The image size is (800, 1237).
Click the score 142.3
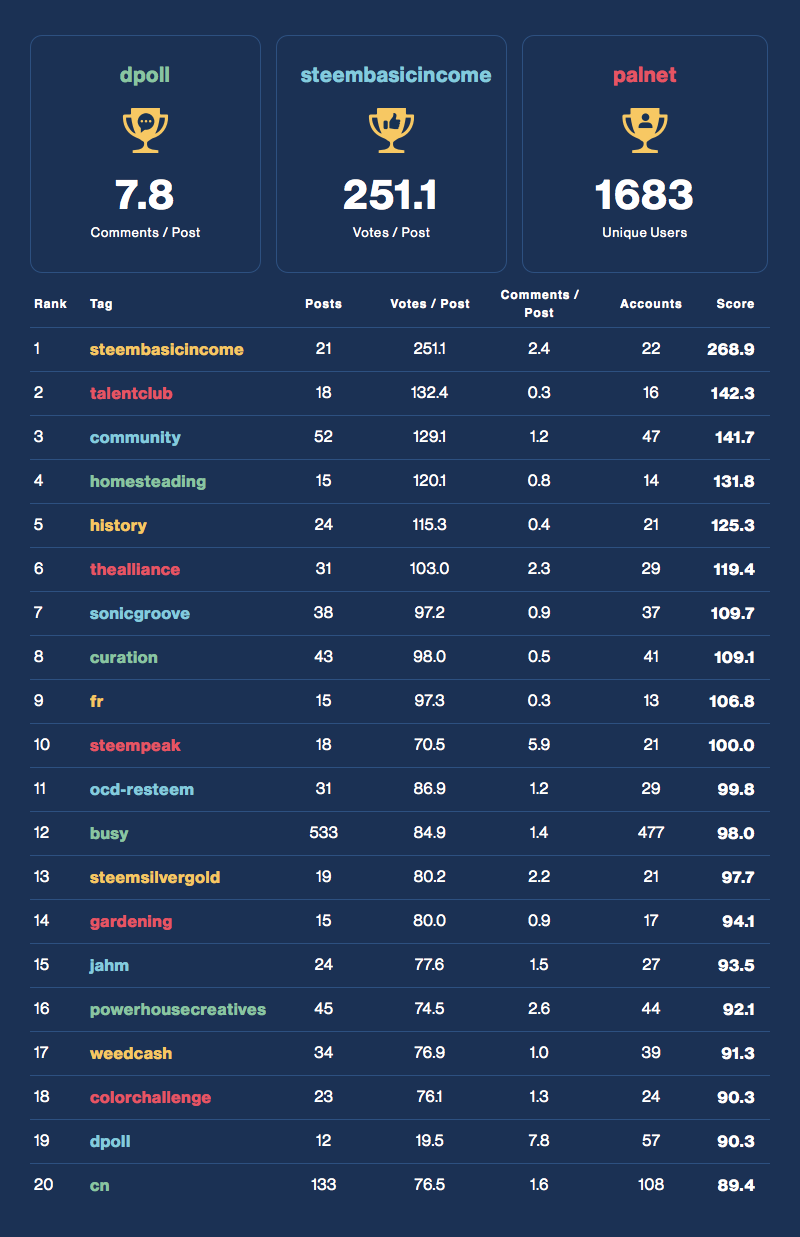tap(732, 393)
